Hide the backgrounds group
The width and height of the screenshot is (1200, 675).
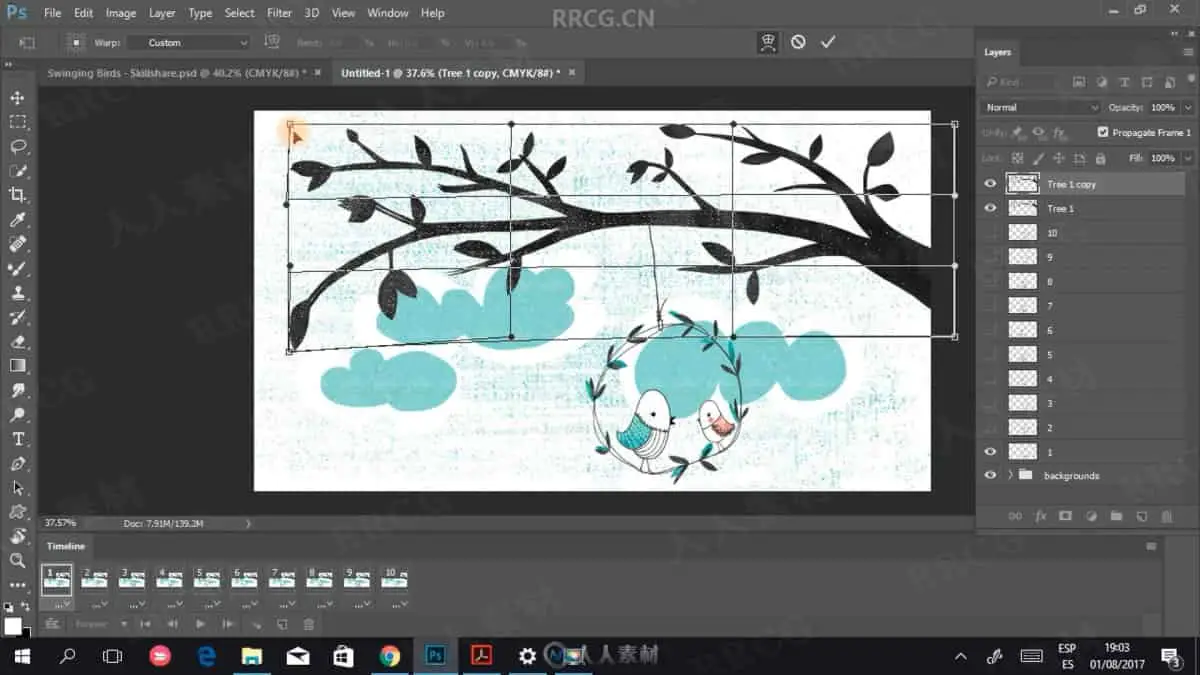tap(990, 476)
